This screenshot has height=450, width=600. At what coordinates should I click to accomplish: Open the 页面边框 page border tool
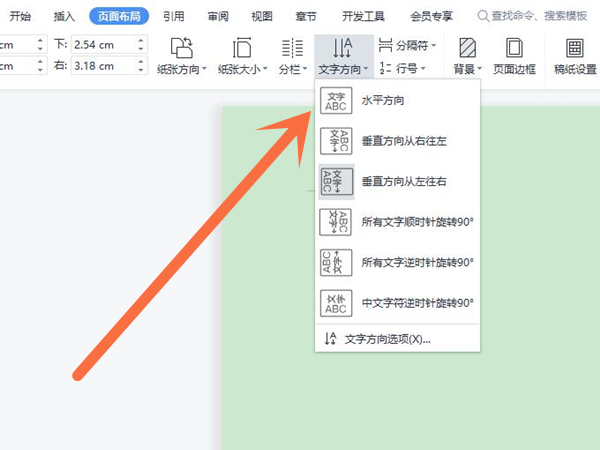[x=514, y=56]
